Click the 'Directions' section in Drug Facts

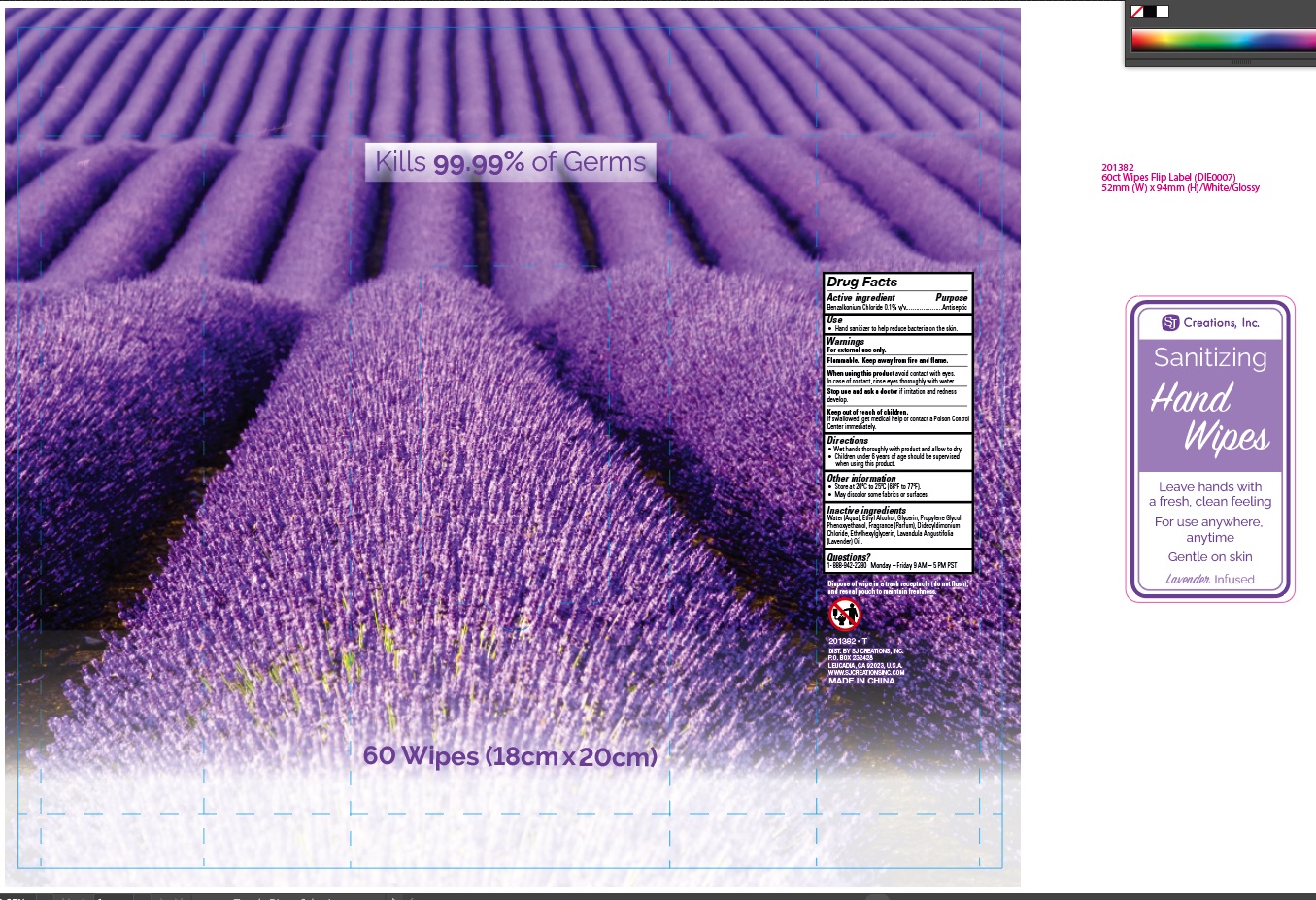tap(897, 452)
